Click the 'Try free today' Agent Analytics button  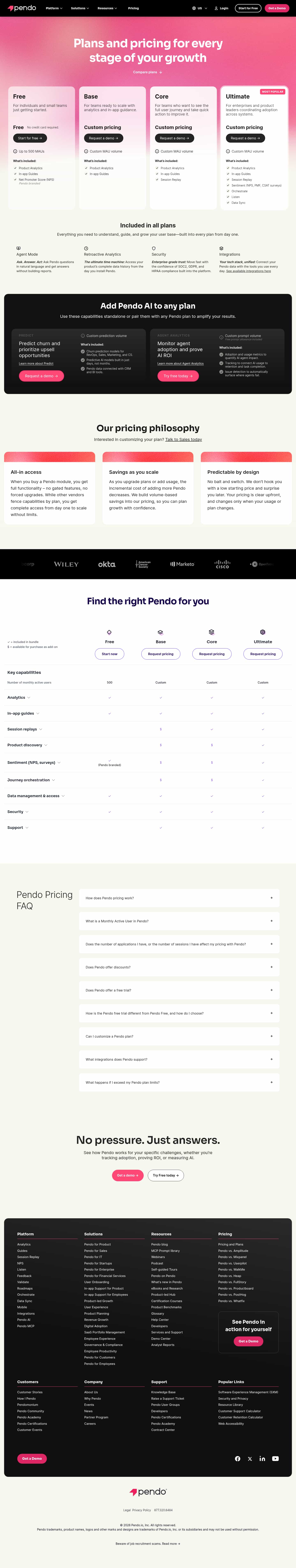pyautogui.click(x=177, y=376)
